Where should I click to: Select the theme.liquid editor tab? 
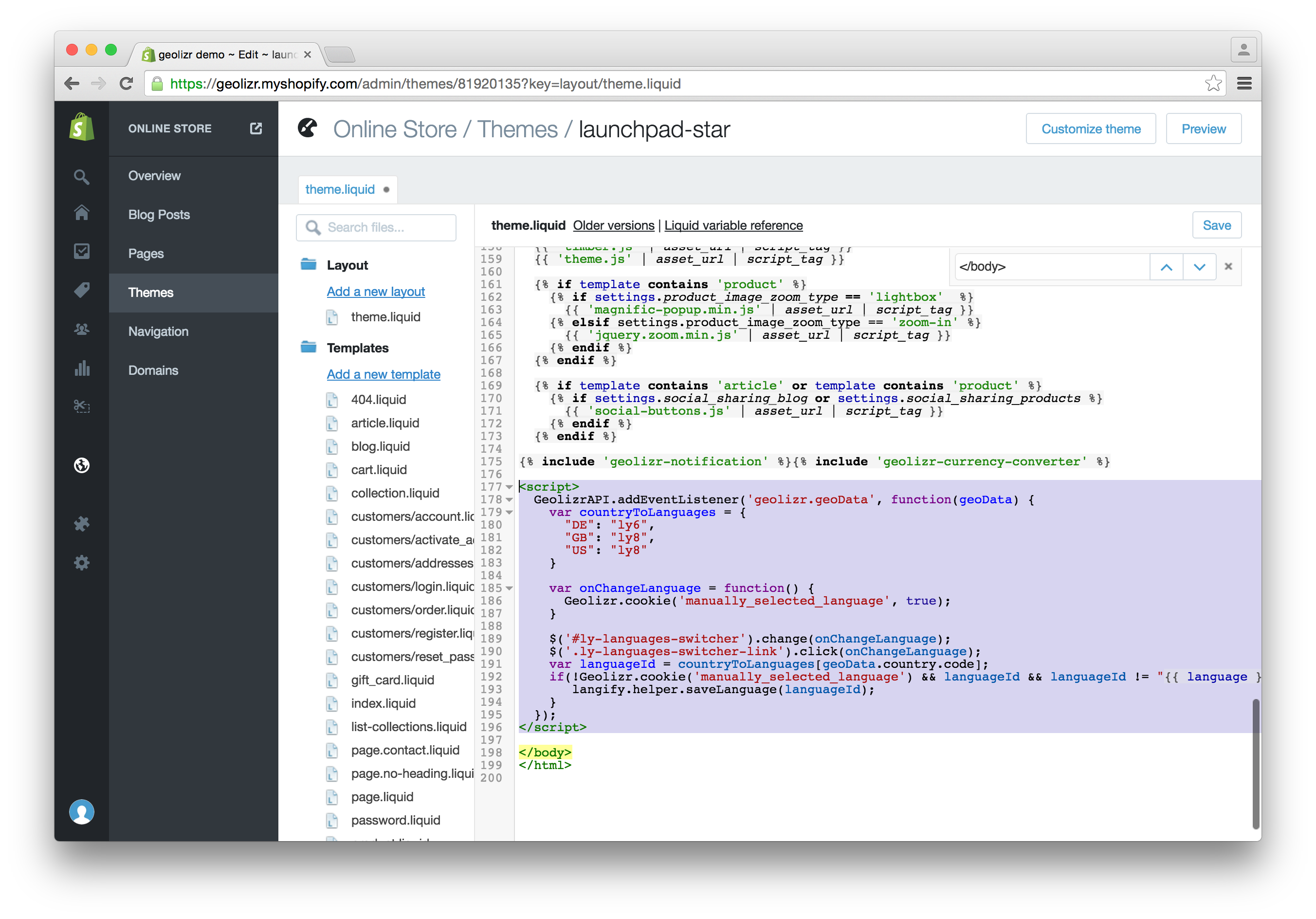tap(340, 190)
